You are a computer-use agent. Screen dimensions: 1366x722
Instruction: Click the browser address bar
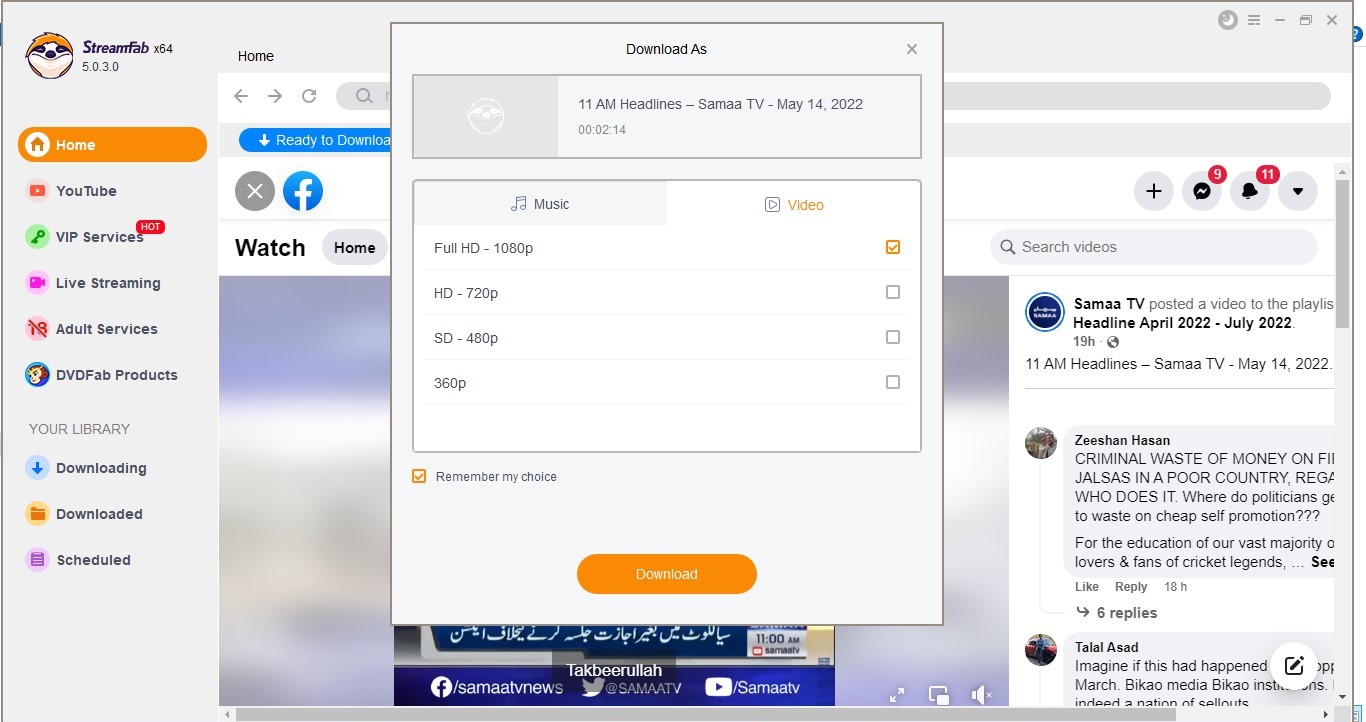pos(833,96)
